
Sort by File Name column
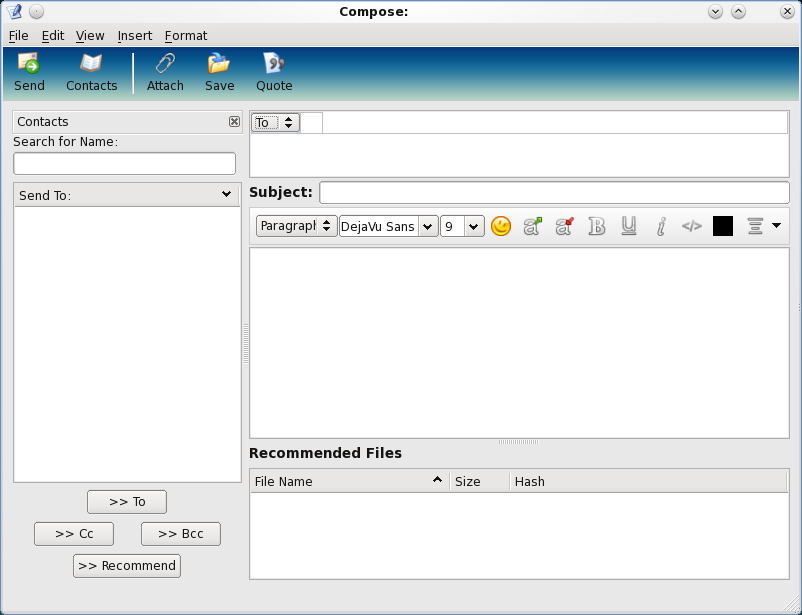tap(349, 481)
